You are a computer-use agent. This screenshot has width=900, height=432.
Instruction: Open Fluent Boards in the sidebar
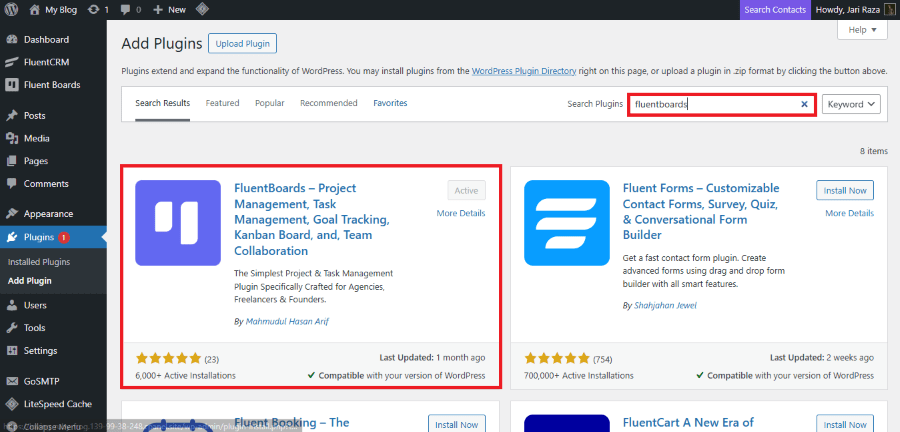tap(53, 85)
